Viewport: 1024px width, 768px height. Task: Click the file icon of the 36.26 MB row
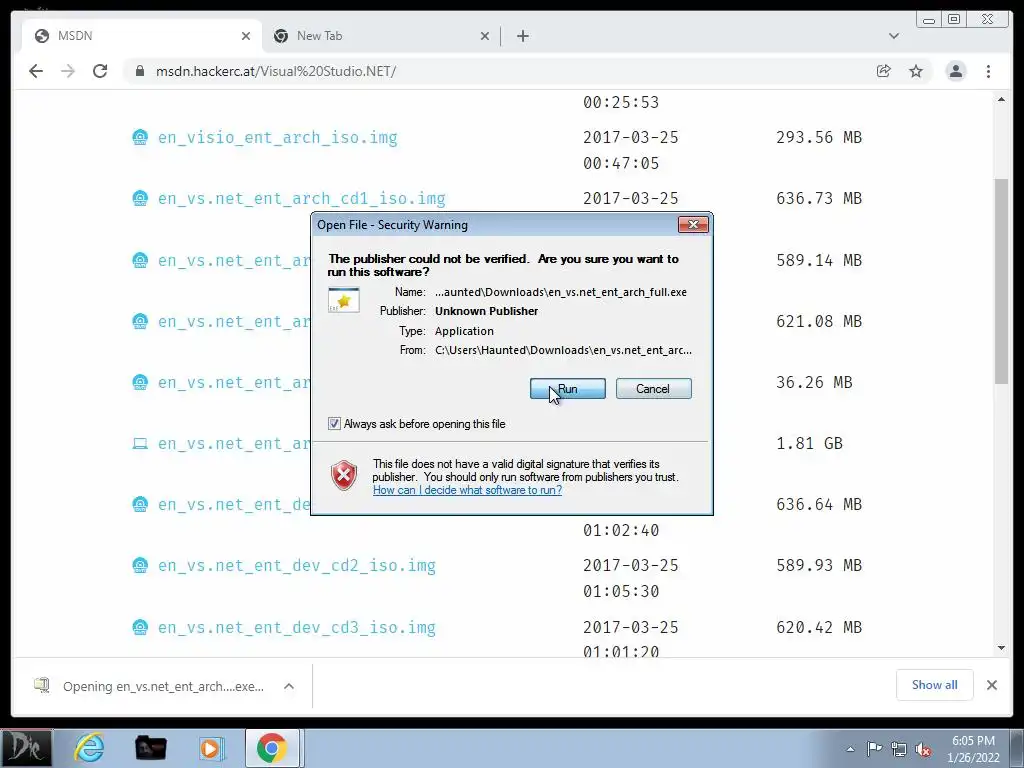click(x=140, y=382)
